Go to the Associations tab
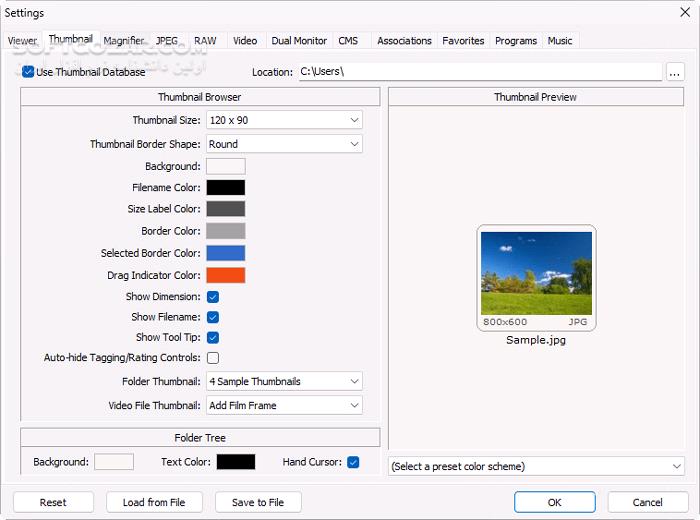 [404, 41]
